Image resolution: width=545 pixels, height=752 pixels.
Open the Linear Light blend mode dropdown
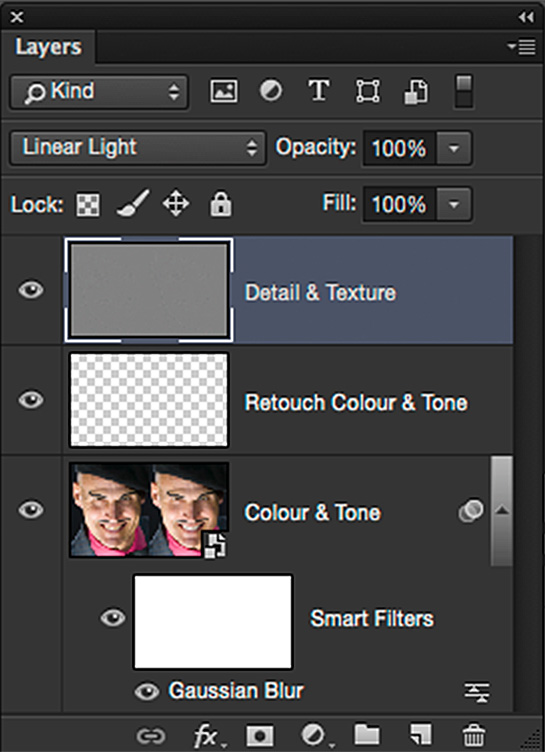click(138, 148)
